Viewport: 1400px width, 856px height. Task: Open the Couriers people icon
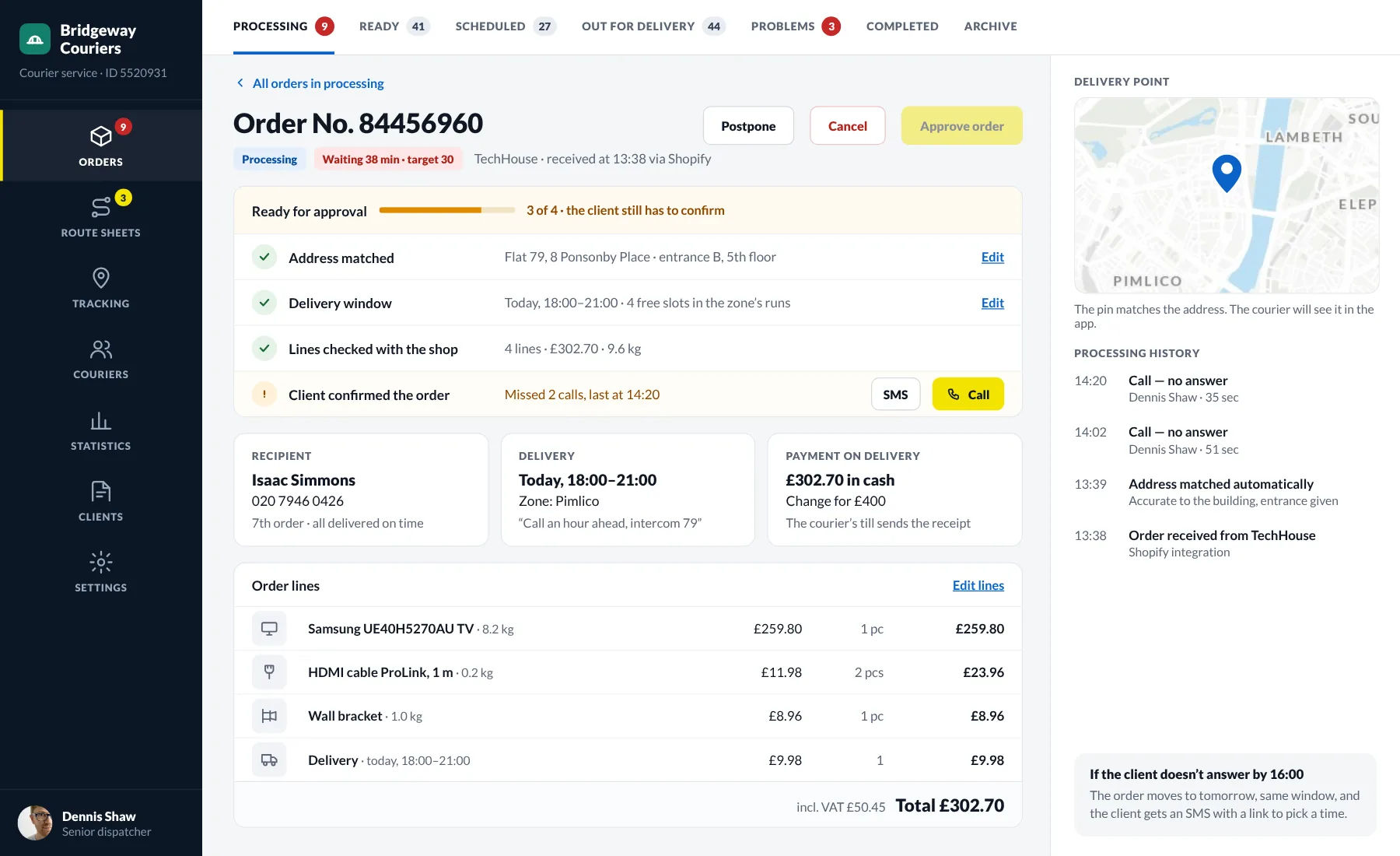click(x=101, y=349)
